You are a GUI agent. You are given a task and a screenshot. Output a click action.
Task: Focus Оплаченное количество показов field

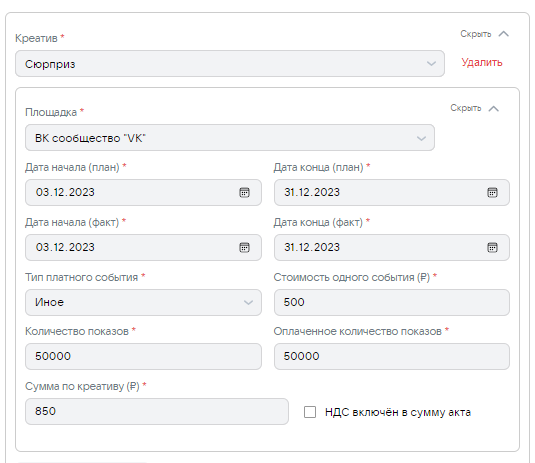[x=392, y=356]
